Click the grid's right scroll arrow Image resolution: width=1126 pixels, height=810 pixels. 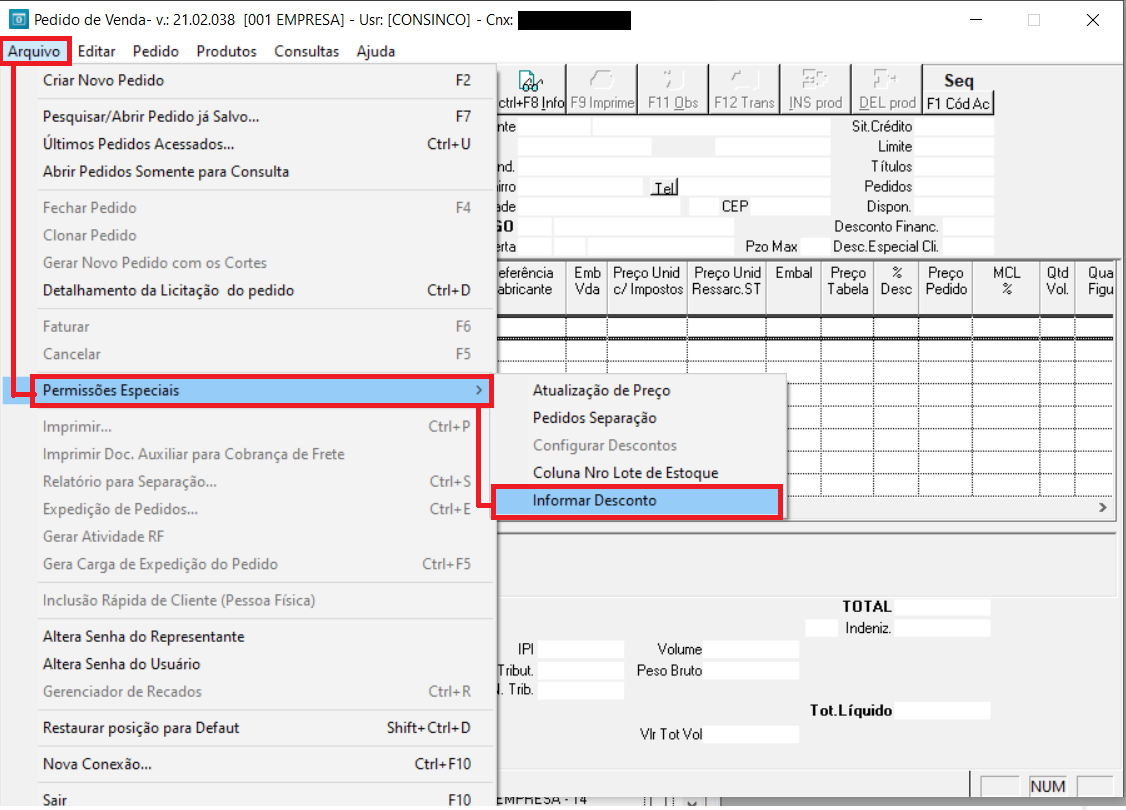coord(1103,508)
